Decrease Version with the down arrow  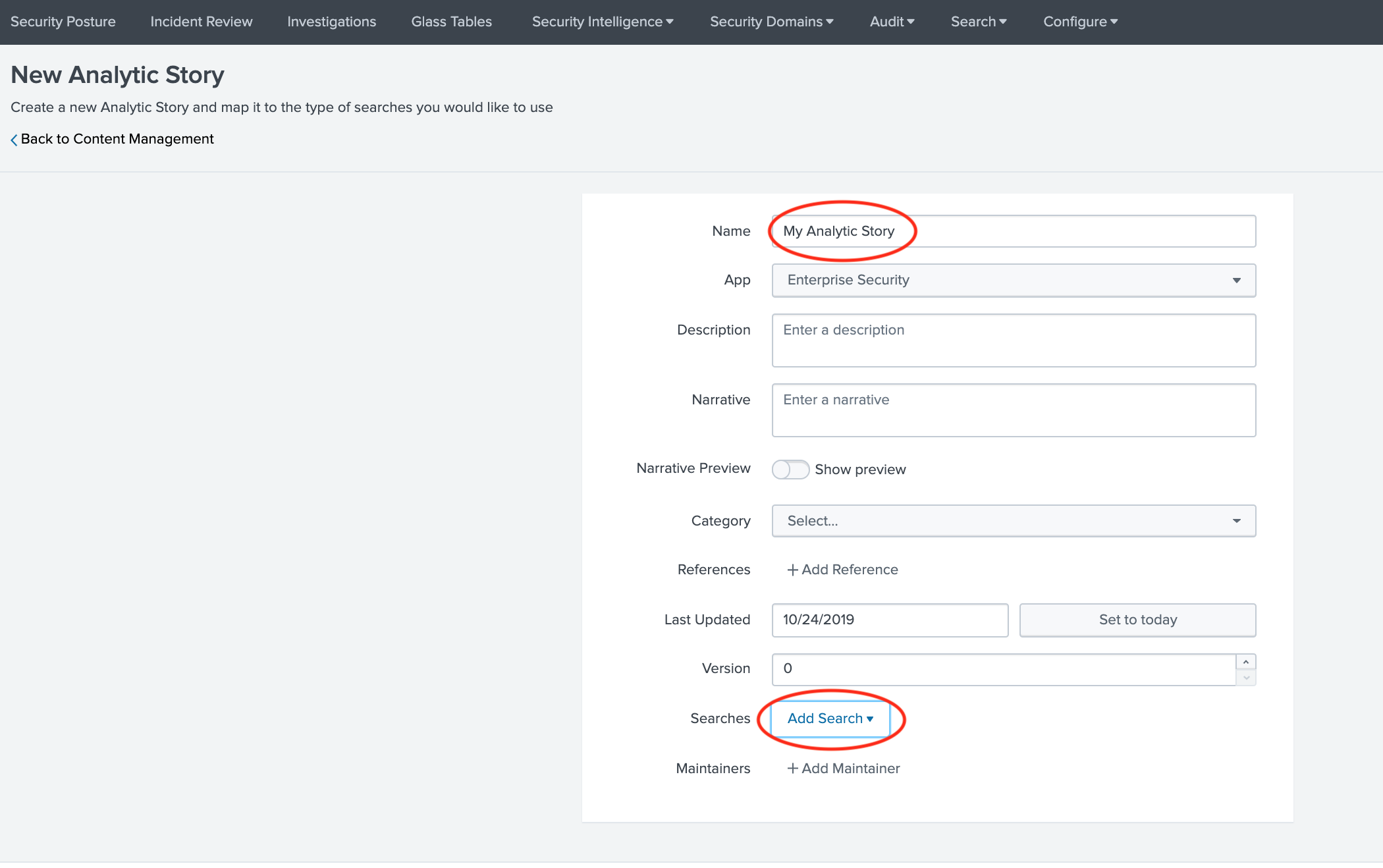[1246, 678]
